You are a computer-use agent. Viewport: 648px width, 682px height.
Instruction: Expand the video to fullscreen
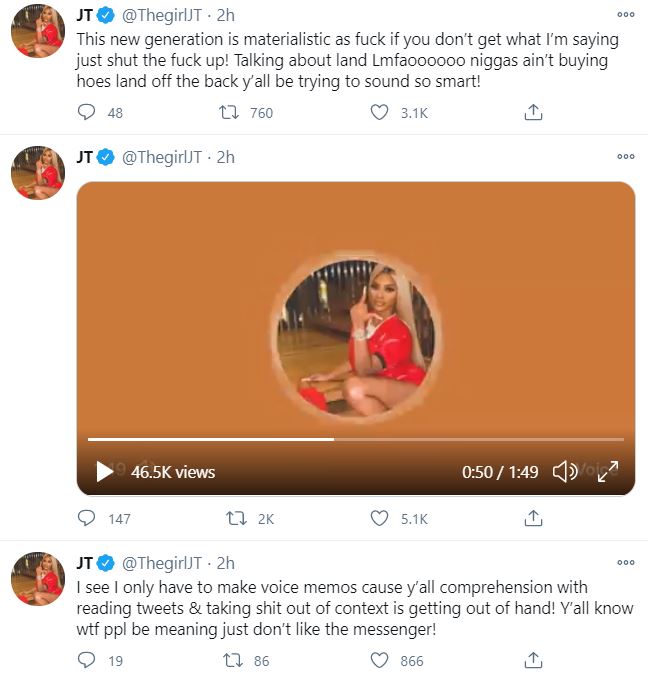tap(608, 471)
